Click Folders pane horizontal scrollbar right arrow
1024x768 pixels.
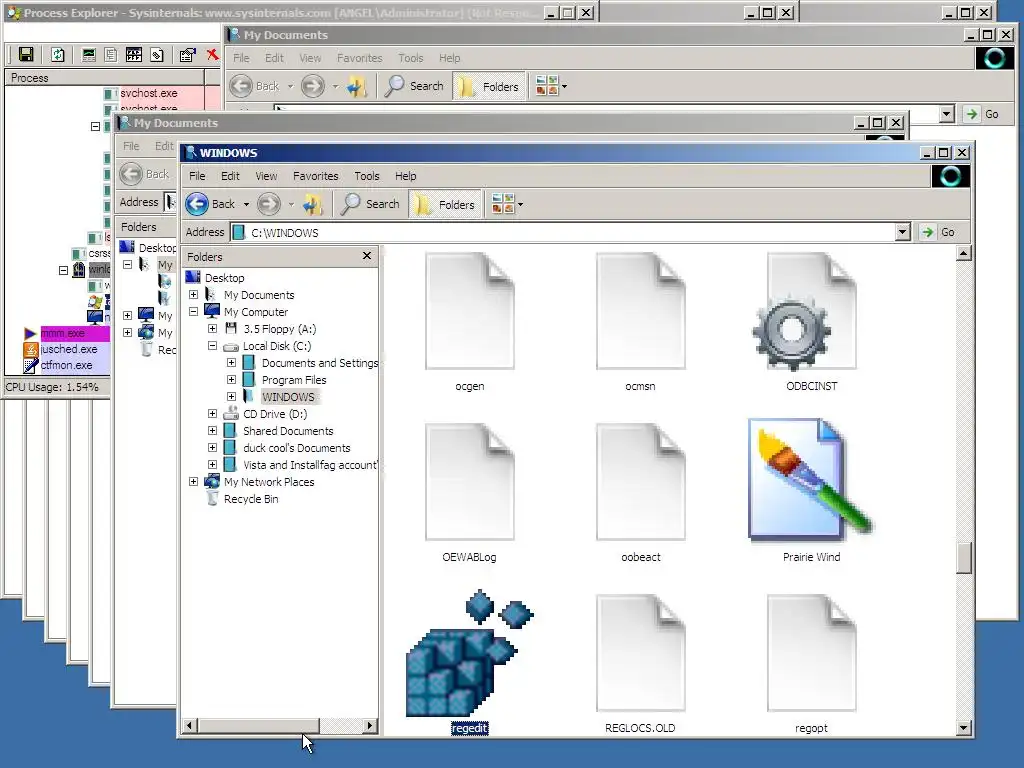[x=370, y=725]
